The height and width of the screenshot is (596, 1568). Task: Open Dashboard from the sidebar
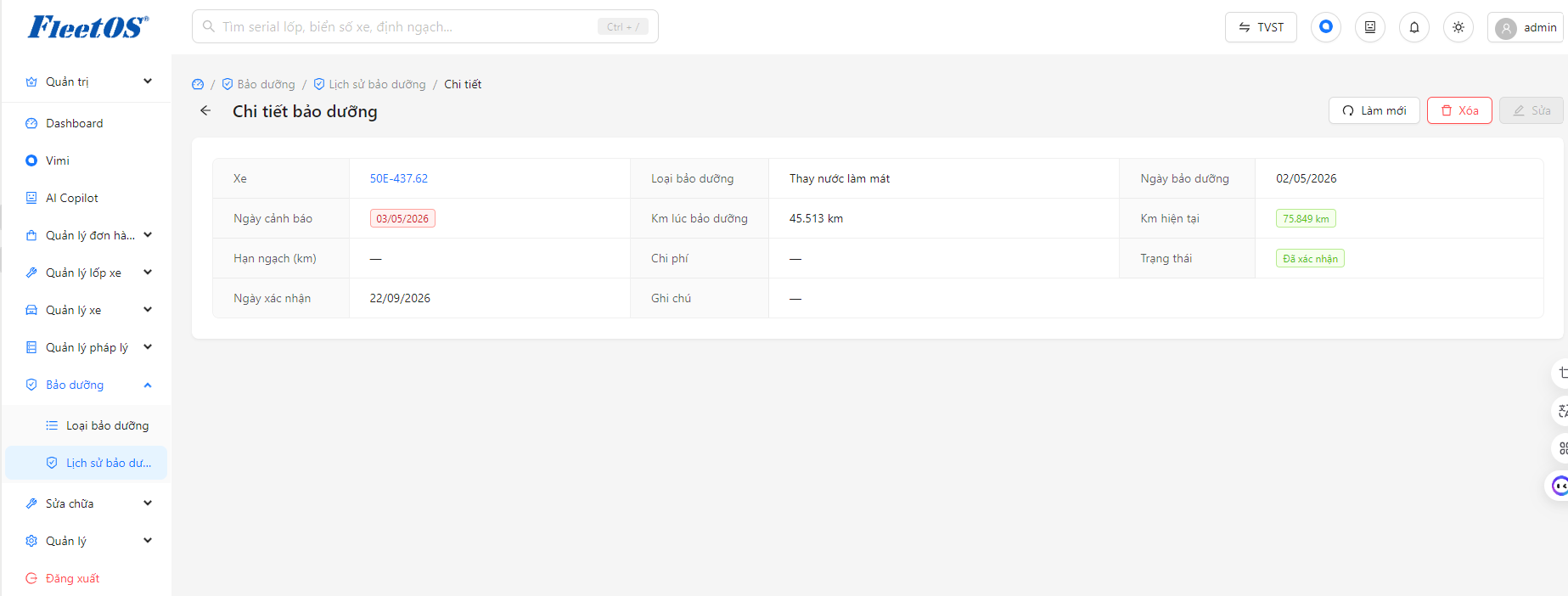point(86,123)
